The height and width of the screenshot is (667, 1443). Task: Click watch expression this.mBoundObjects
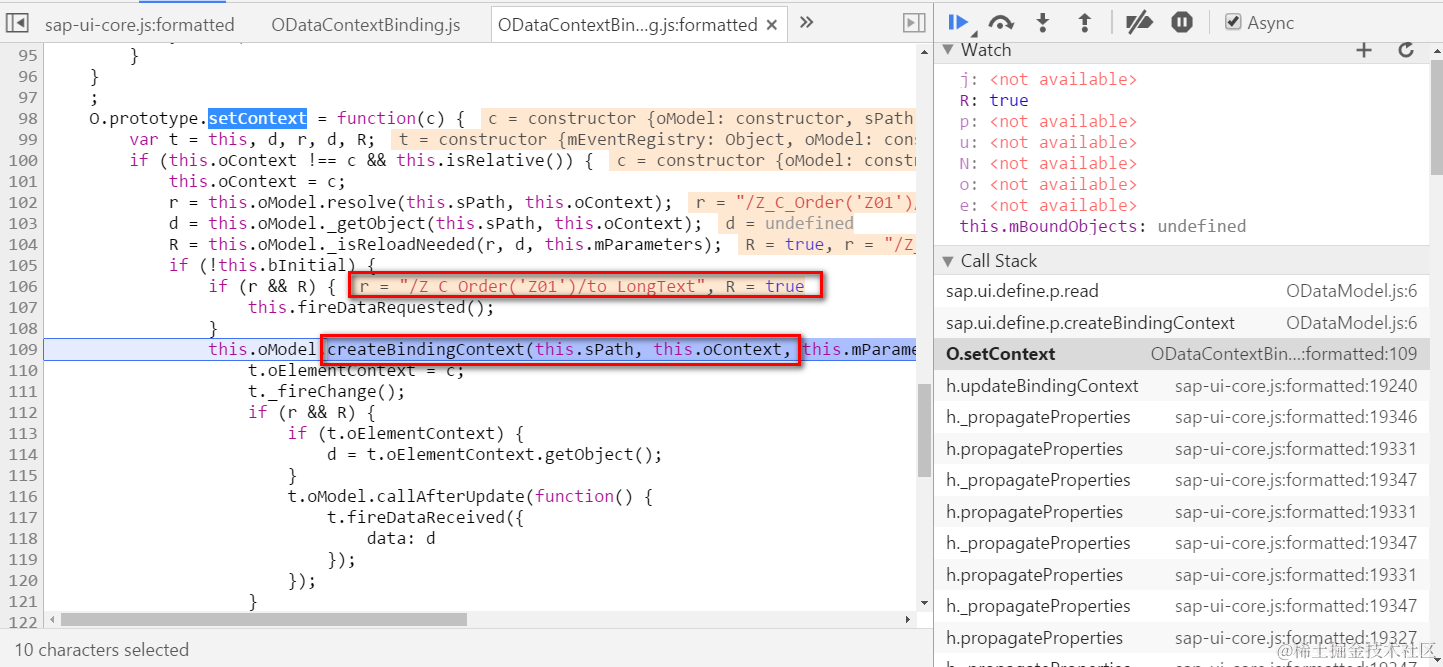[x=1103, y=226]
